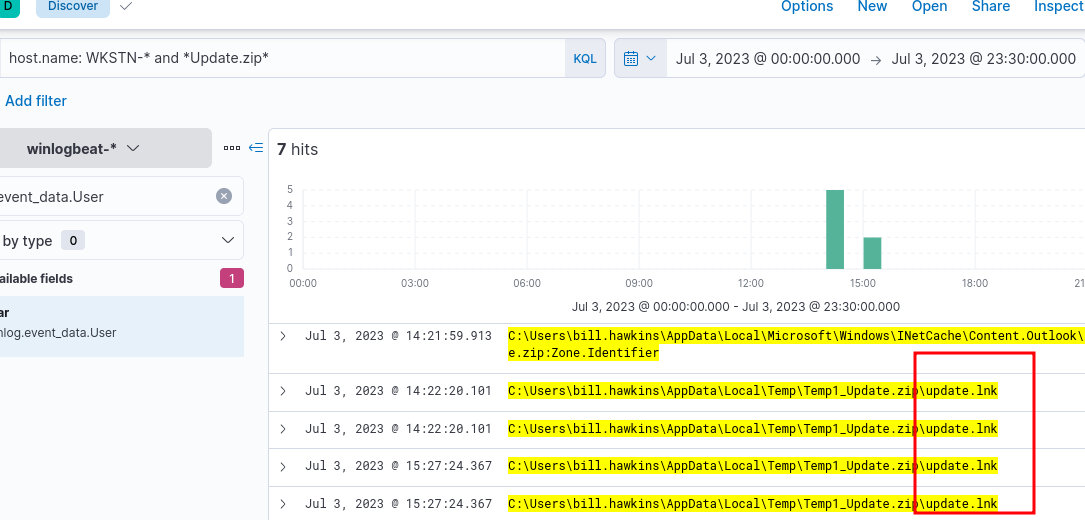Click the checkmark icon beside Discover
The width and height of the screenshot is (1085, 520).
125,6
